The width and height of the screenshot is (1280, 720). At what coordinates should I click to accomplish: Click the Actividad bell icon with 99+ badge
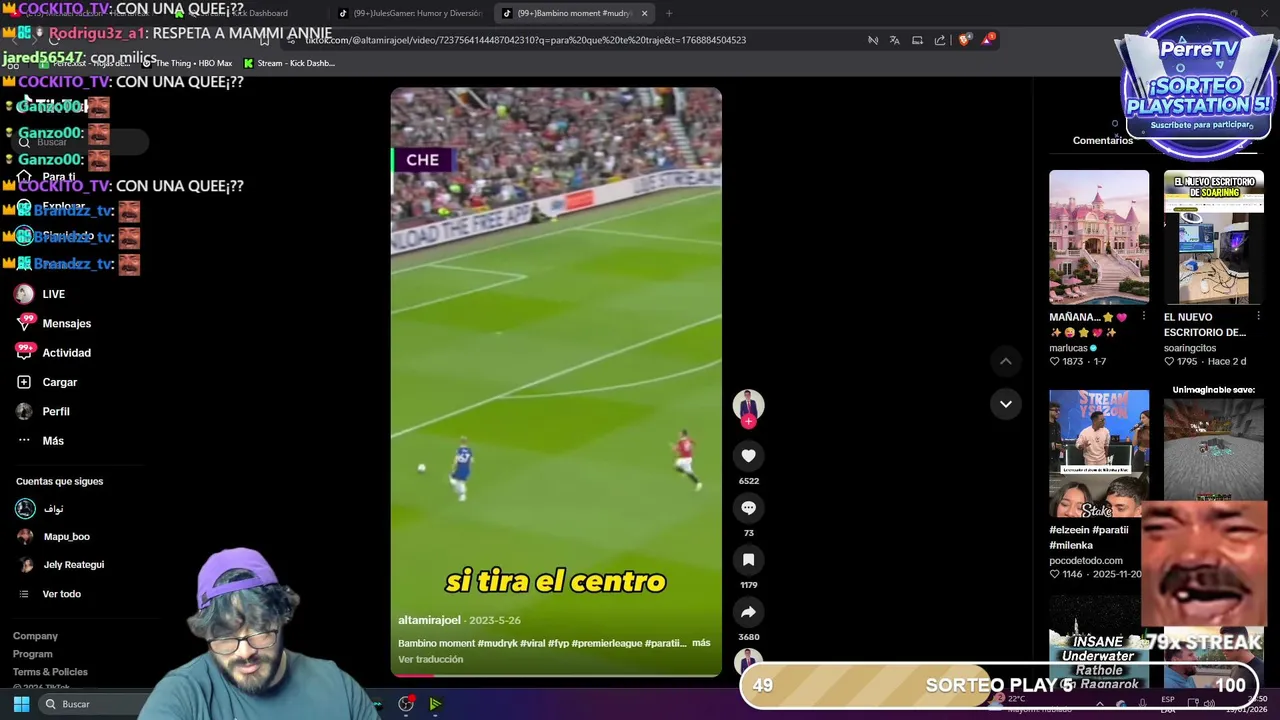24,351
